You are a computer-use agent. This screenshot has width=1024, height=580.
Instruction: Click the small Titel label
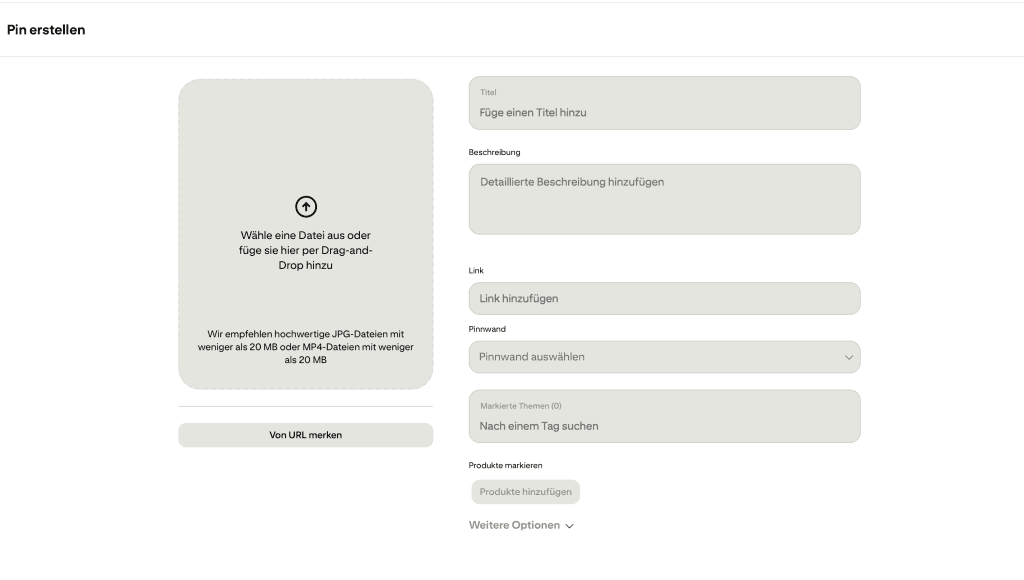tap(488, 93)
